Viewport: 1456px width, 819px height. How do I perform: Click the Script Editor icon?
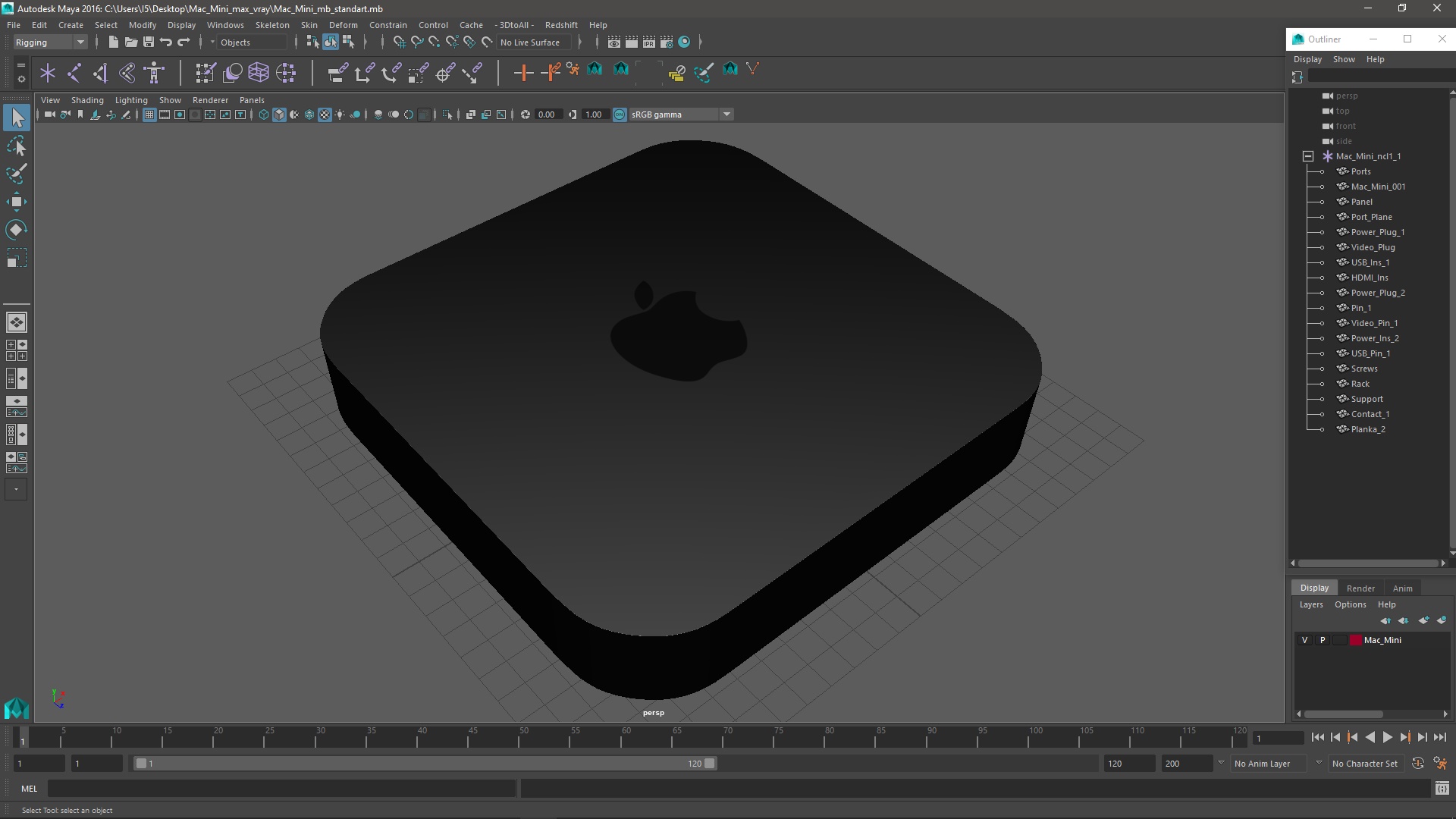pos(1442,789)
